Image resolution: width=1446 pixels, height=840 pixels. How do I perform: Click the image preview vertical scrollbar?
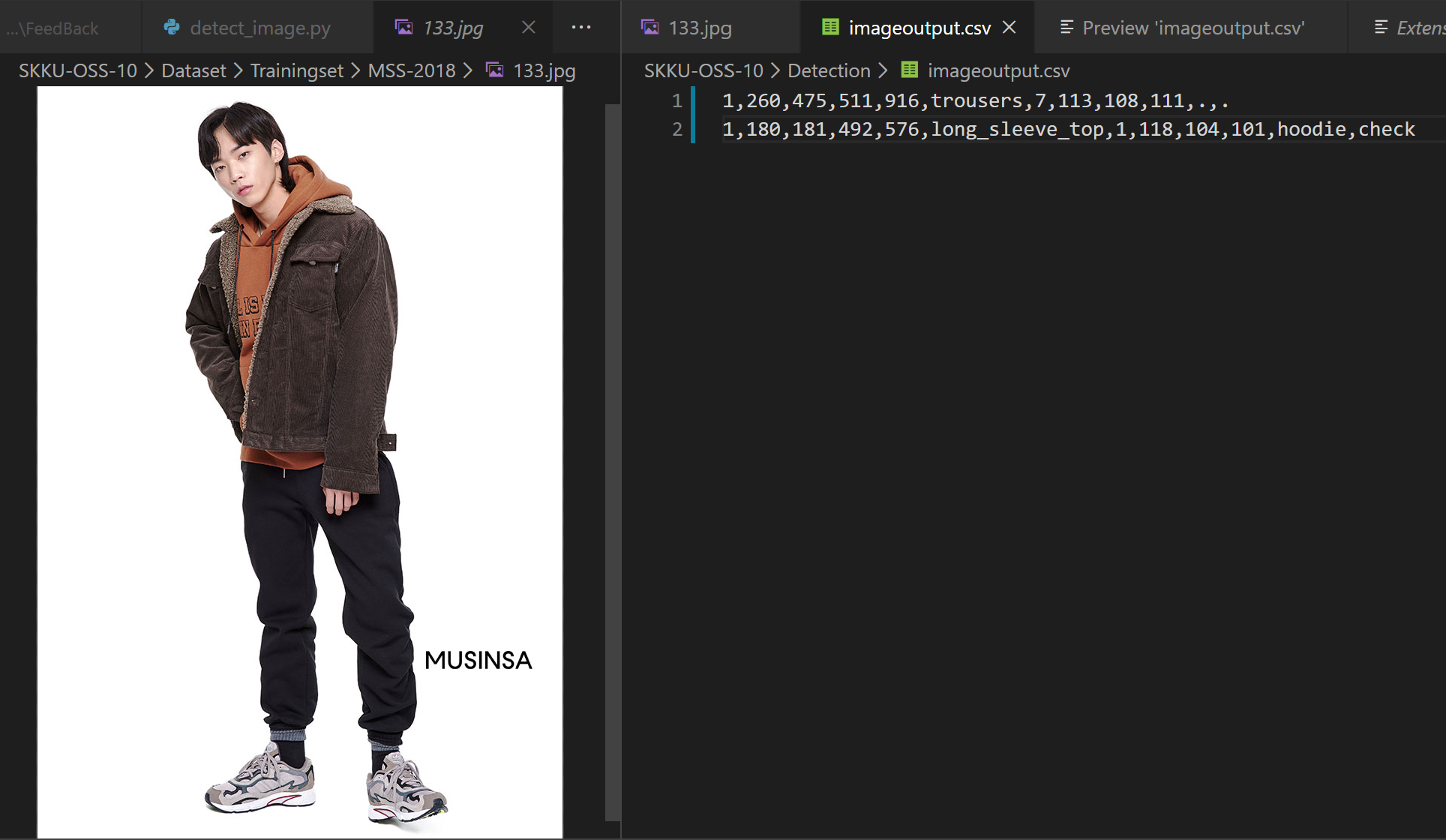point(613,462)
